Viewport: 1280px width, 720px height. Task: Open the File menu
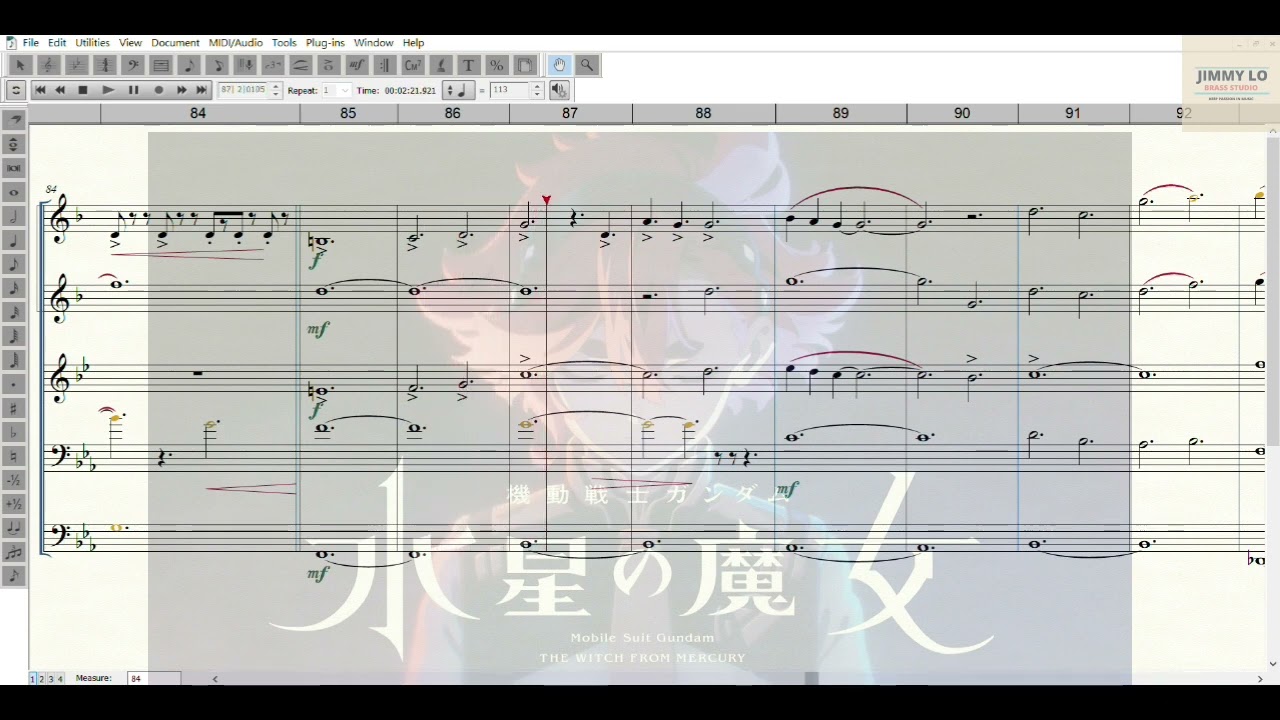pyautogui.click(x=31, y=43)
